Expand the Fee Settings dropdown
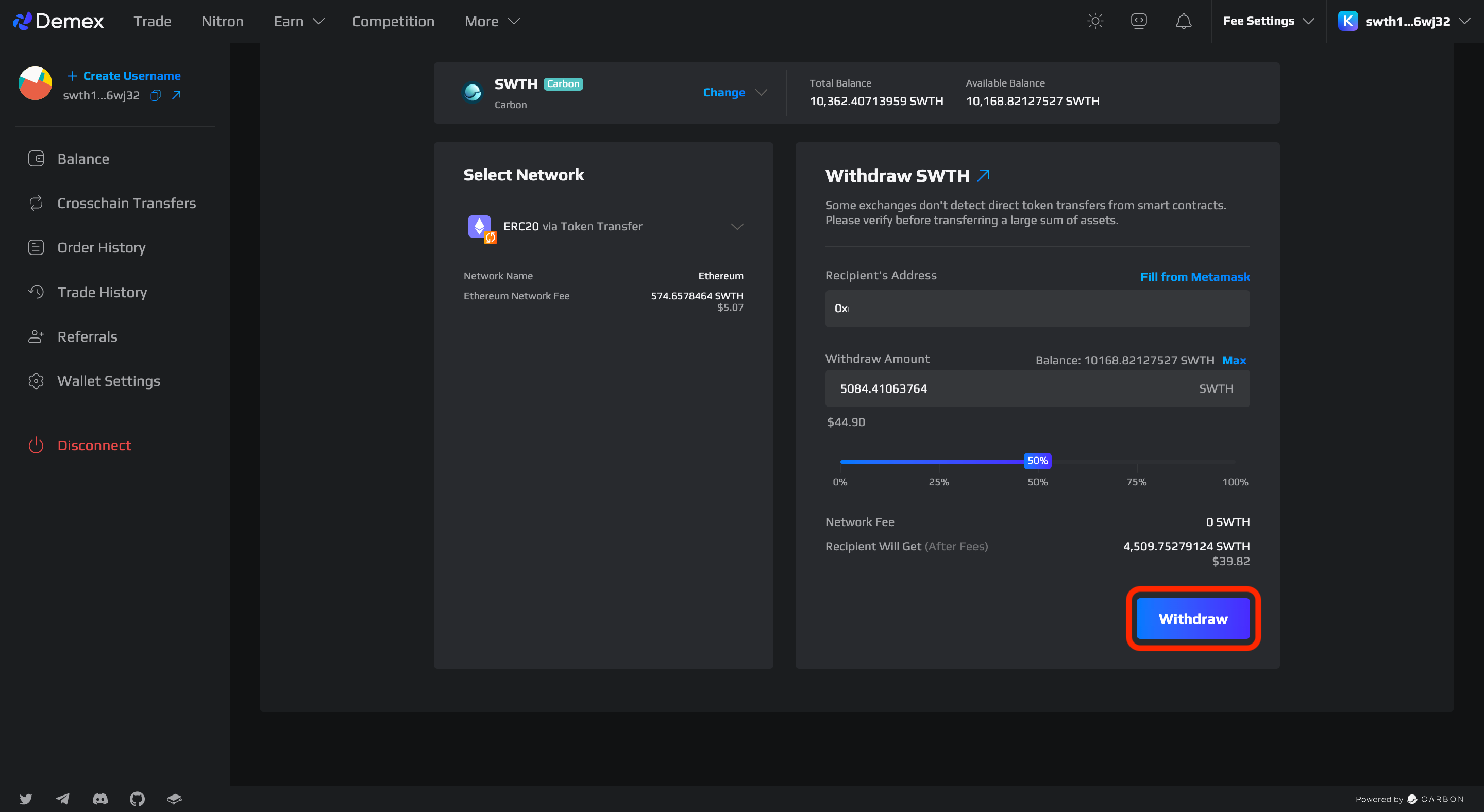Viewport: 1484px width, 812px height. (x=1268, y=21)
